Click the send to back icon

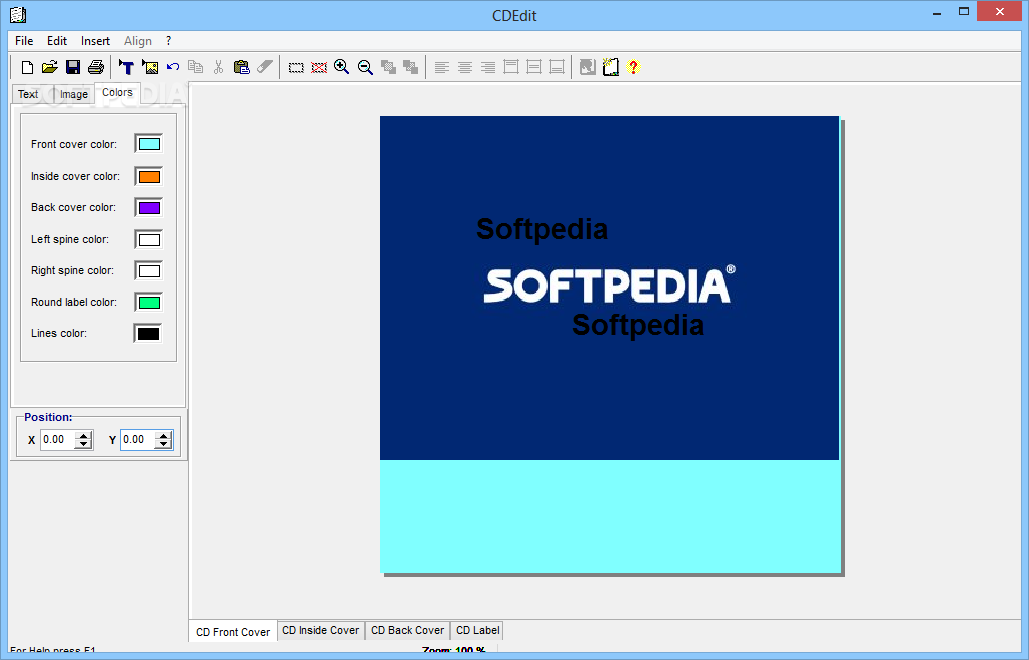coord(411,67)
